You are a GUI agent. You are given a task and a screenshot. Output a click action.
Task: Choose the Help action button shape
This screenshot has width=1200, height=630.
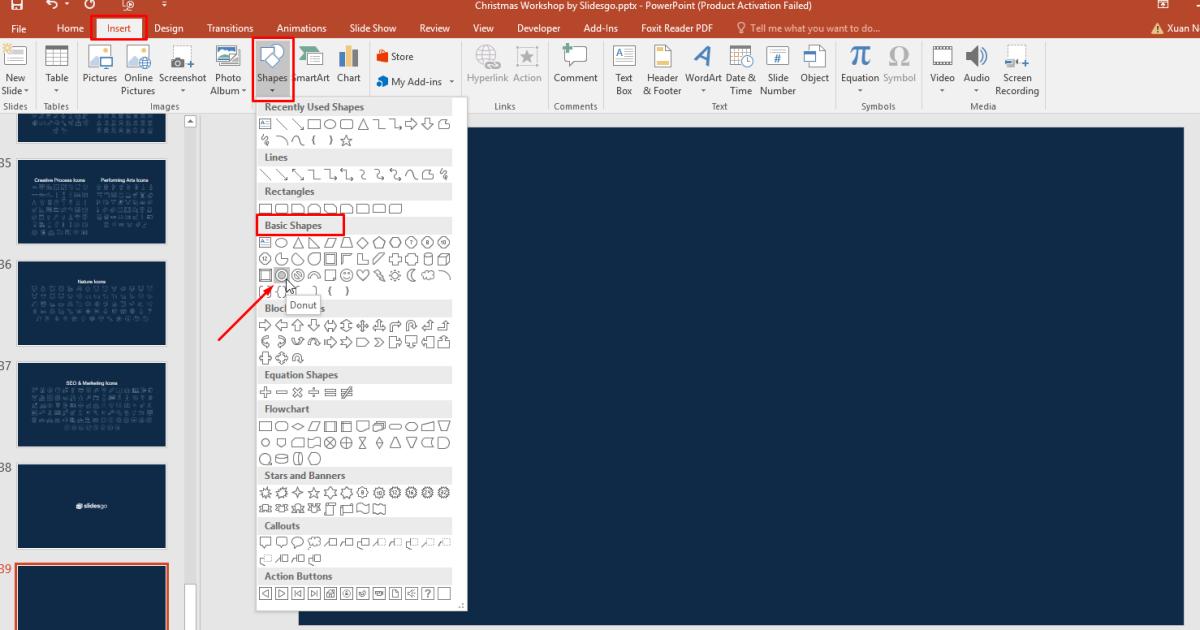click(x=427, y=594)
